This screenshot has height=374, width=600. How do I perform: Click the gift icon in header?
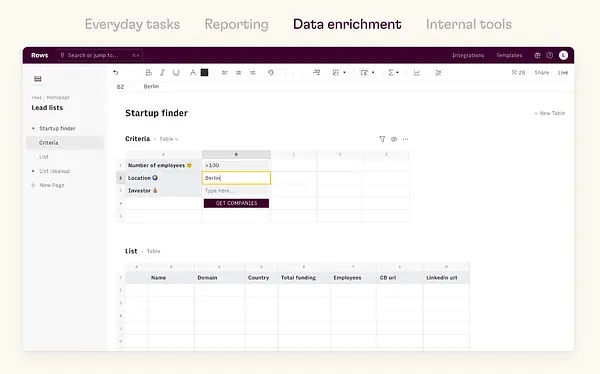[537, 56]
